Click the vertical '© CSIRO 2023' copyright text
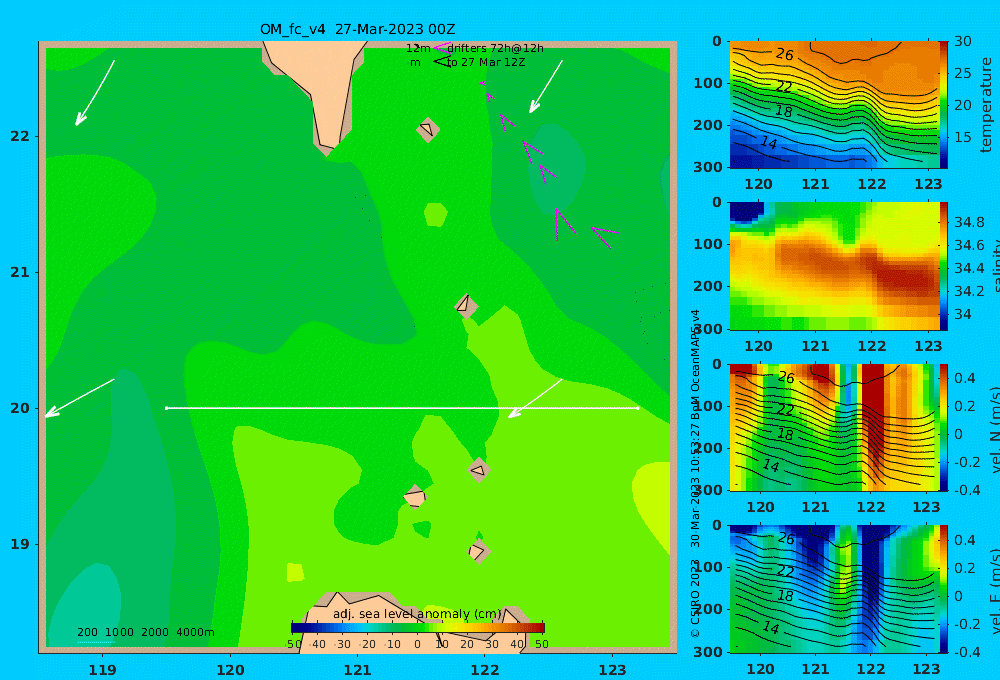The width and height of the screenshot is (1000, 680). click(695, 598)
